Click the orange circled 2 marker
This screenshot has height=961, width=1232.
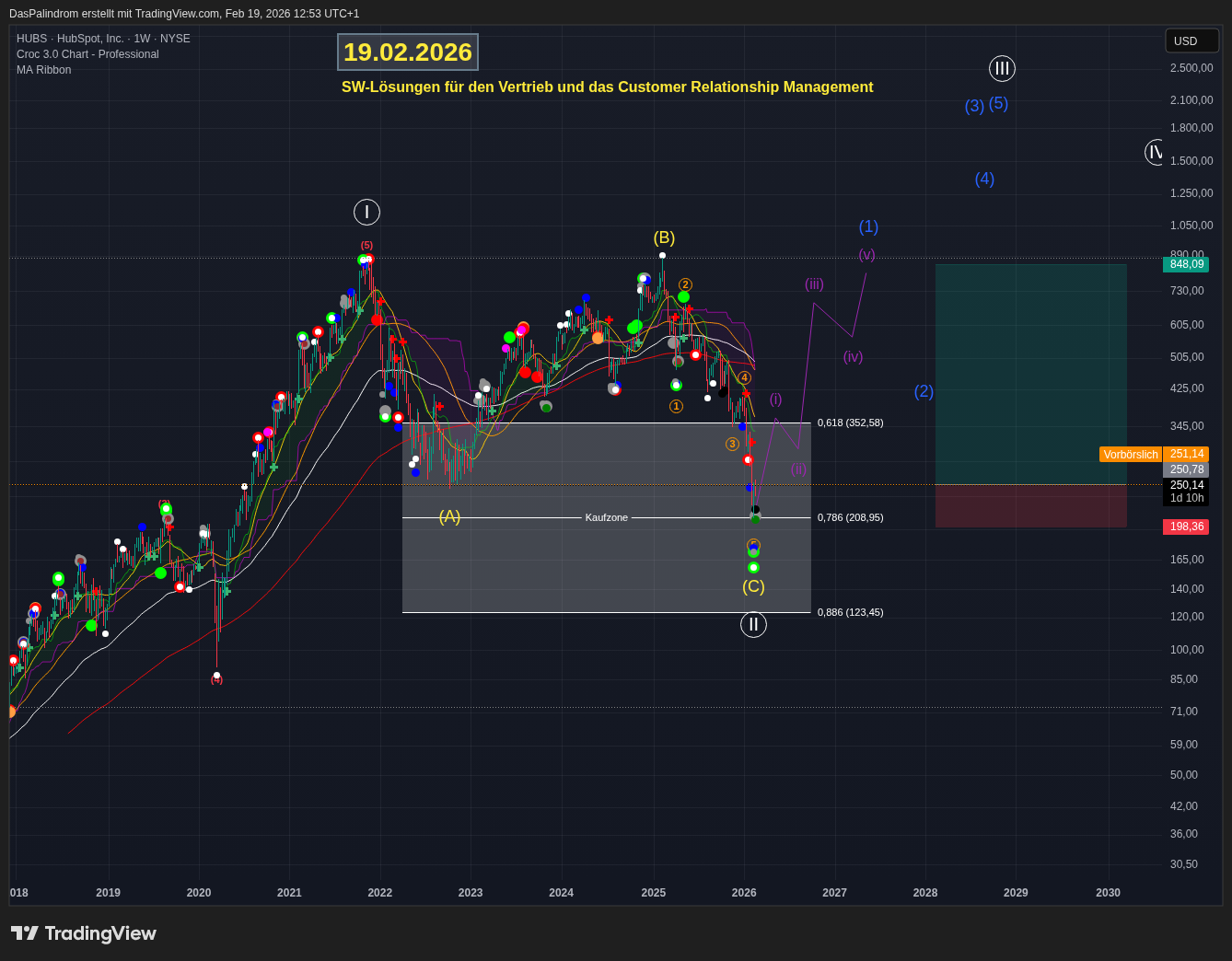pos(685,285)
